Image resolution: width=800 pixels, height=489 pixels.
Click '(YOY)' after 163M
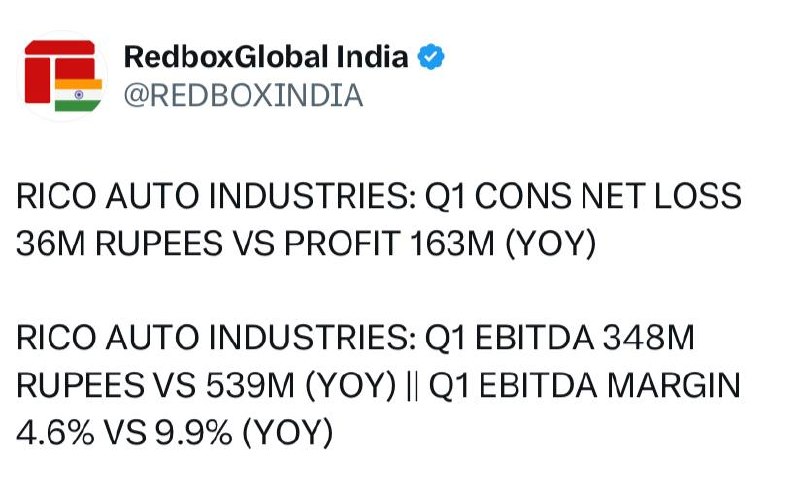(551, 244)
